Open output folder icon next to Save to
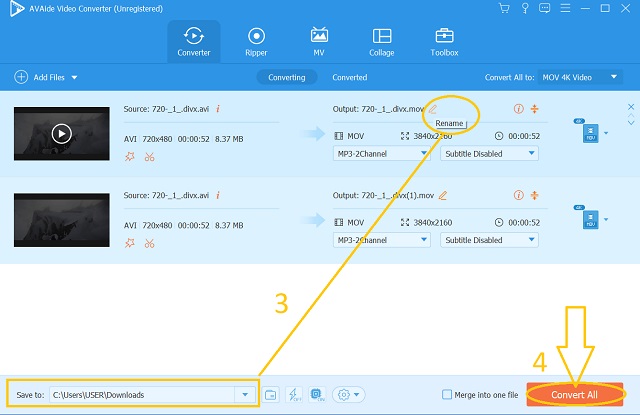This screenshot has height=415, width=640. pos(270,394)
